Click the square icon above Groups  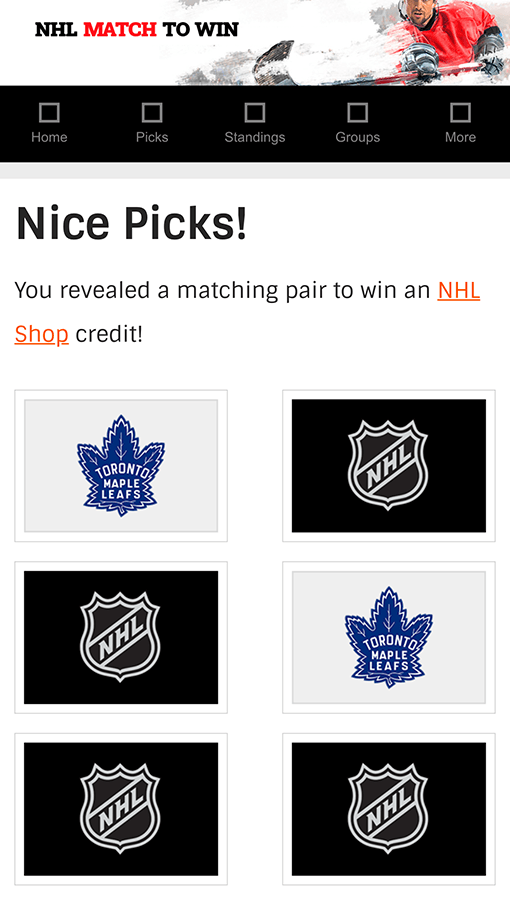coord(357,112)
